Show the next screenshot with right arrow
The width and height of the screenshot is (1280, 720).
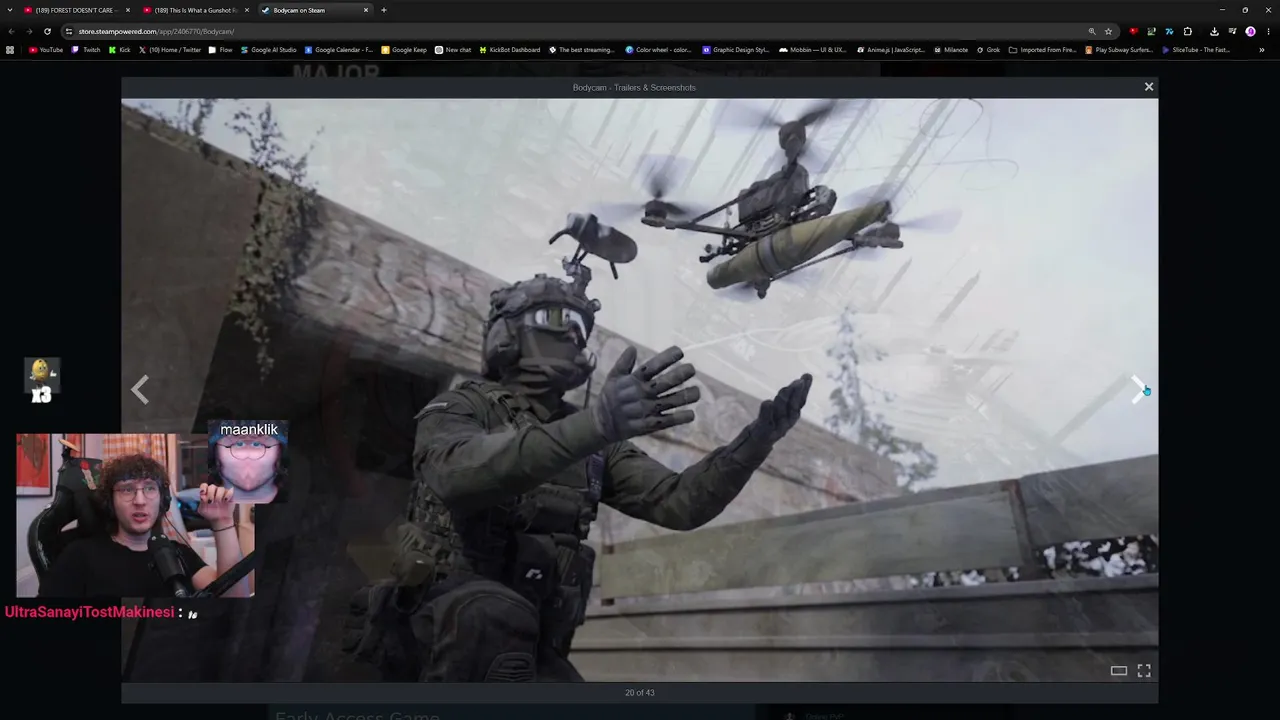point(1139,390)
